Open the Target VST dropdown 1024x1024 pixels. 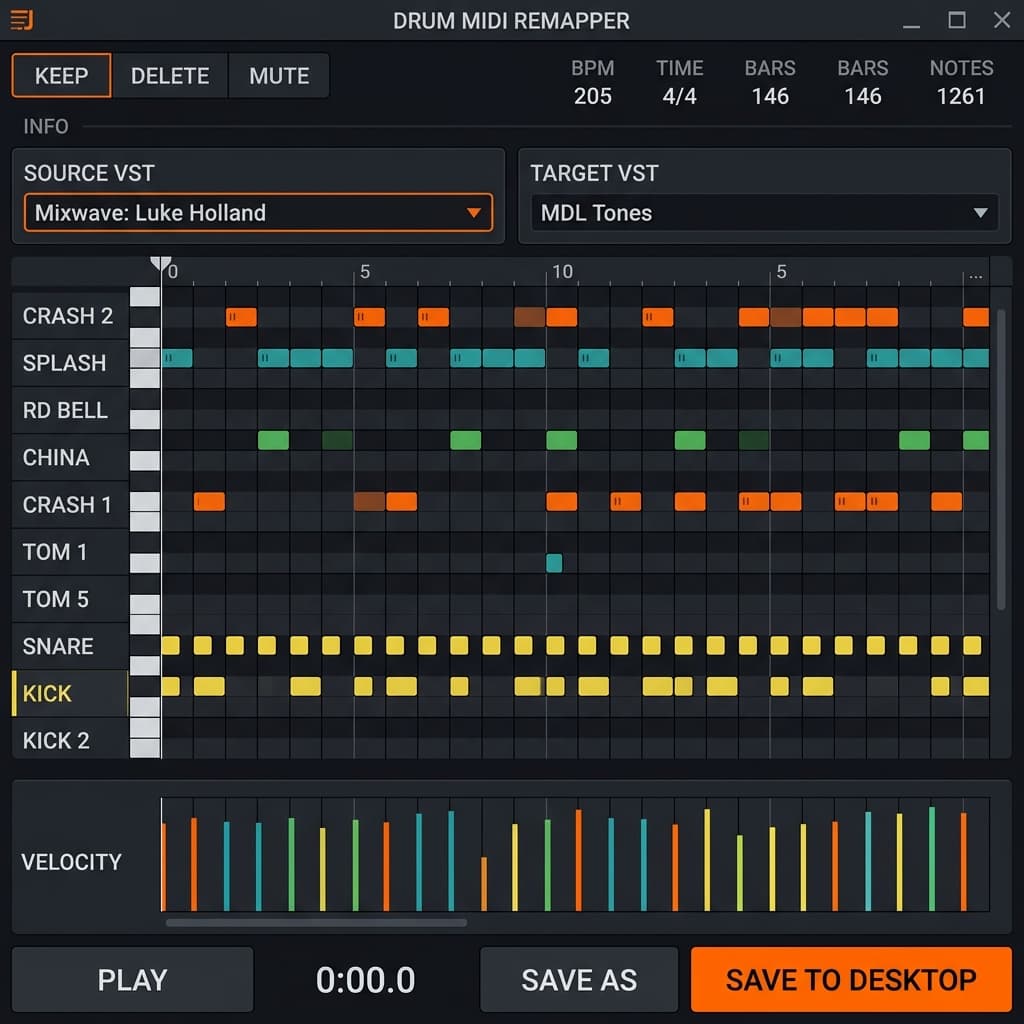tap(764, 212)
